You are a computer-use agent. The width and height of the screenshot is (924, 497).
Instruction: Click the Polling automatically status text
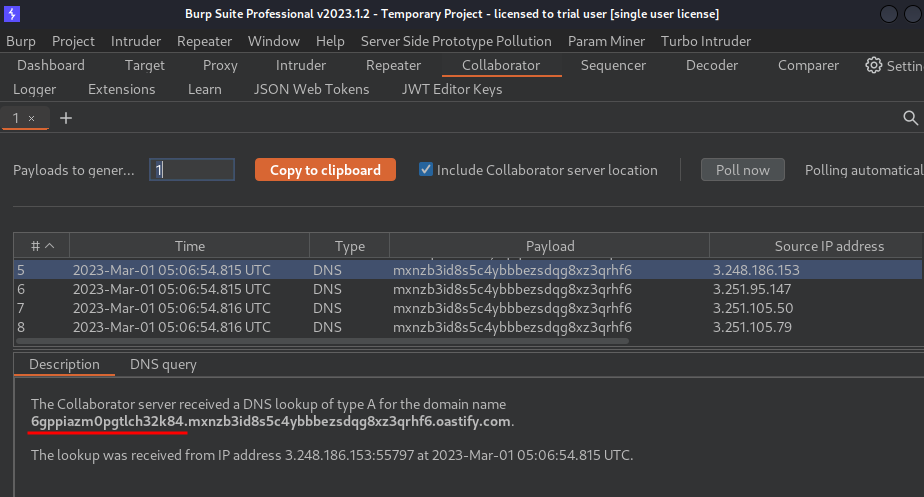point(864,170)
